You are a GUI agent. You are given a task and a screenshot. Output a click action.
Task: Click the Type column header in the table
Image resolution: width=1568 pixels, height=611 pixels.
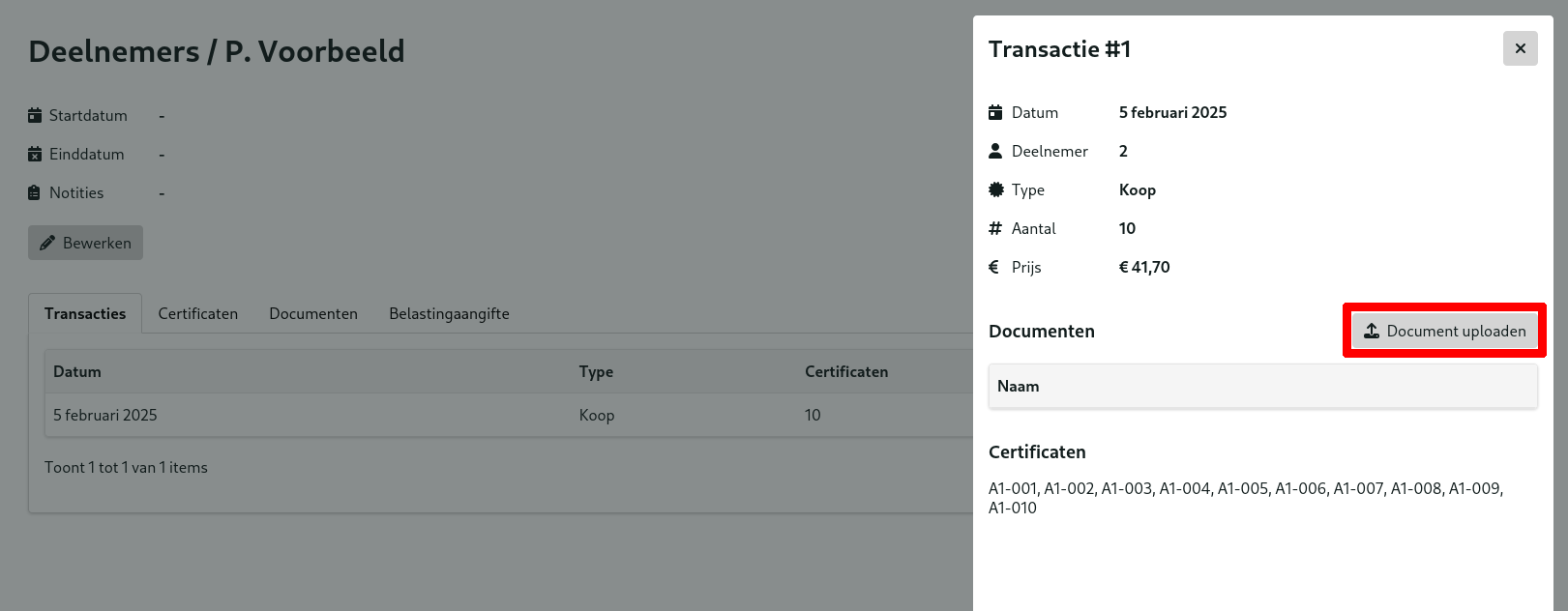596,371
